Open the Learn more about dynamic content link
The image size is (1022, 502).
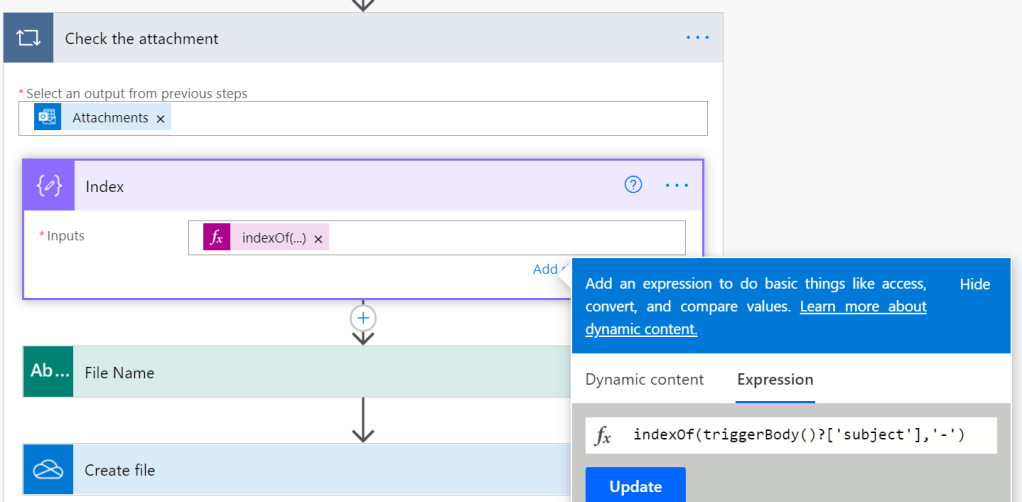pos(756,318)
